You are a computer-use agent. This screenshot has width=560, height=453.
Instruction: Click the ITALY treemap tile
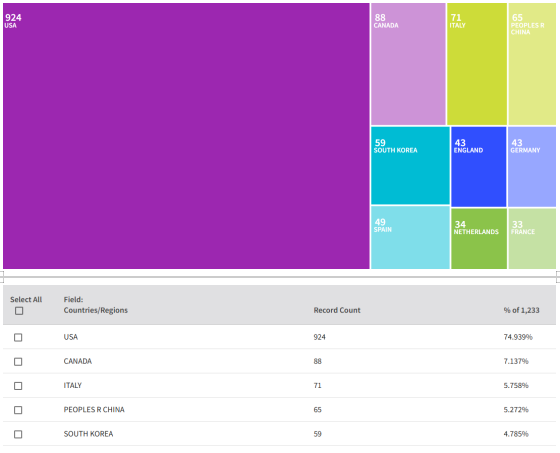[477, 64]
